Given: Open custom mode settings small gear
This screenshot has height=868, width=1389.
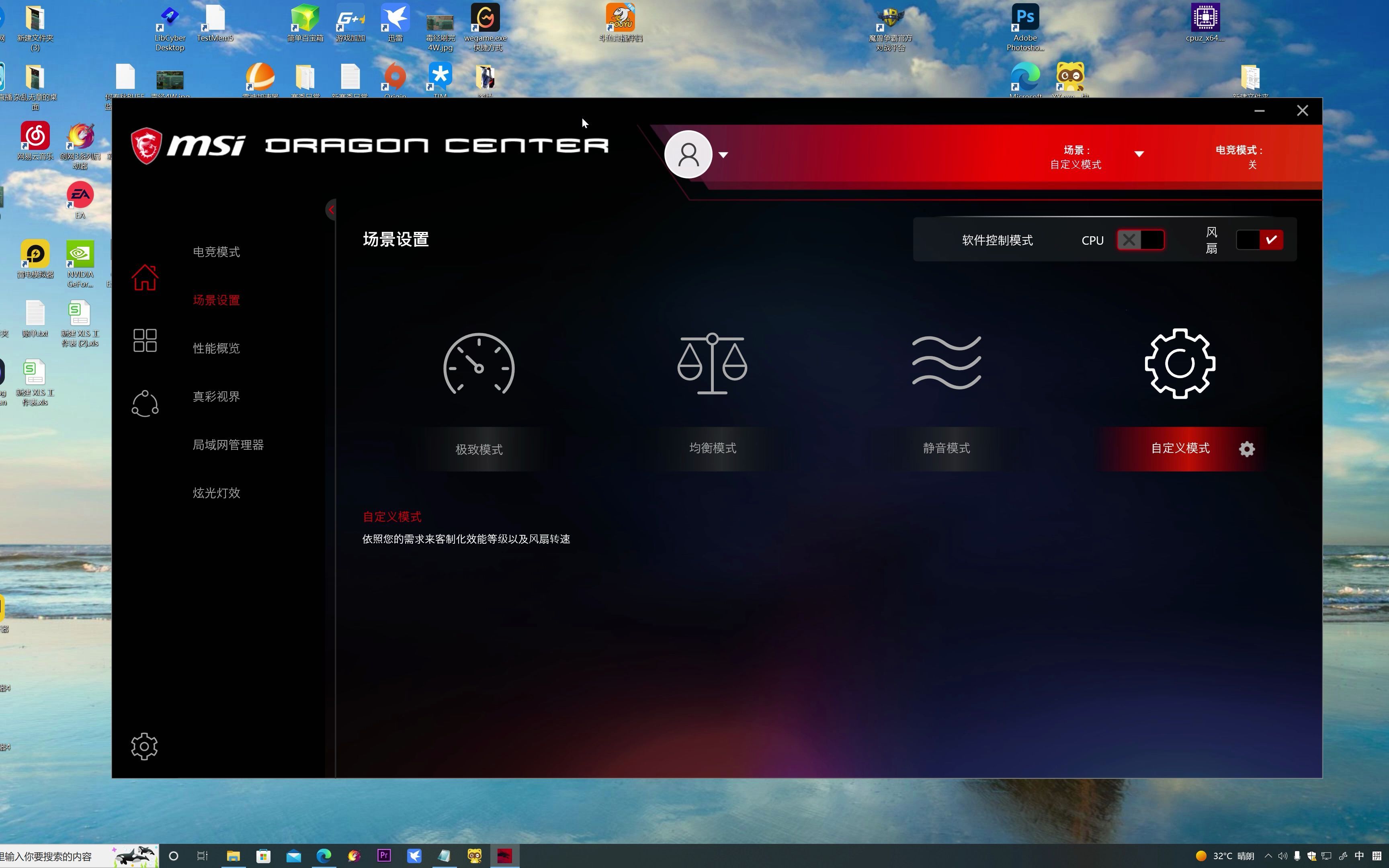Looking at the screenshot, I should (1247, 449).
